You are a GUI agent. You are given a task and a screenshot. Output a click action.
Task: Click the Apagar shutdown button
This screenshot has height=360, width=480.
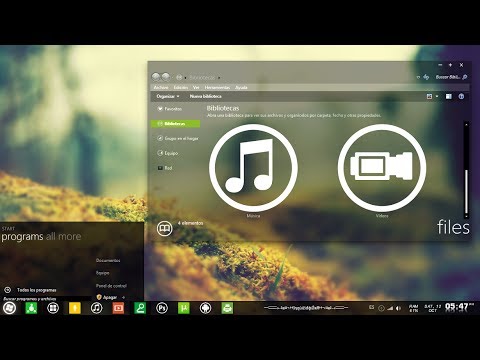click(107, 297)
